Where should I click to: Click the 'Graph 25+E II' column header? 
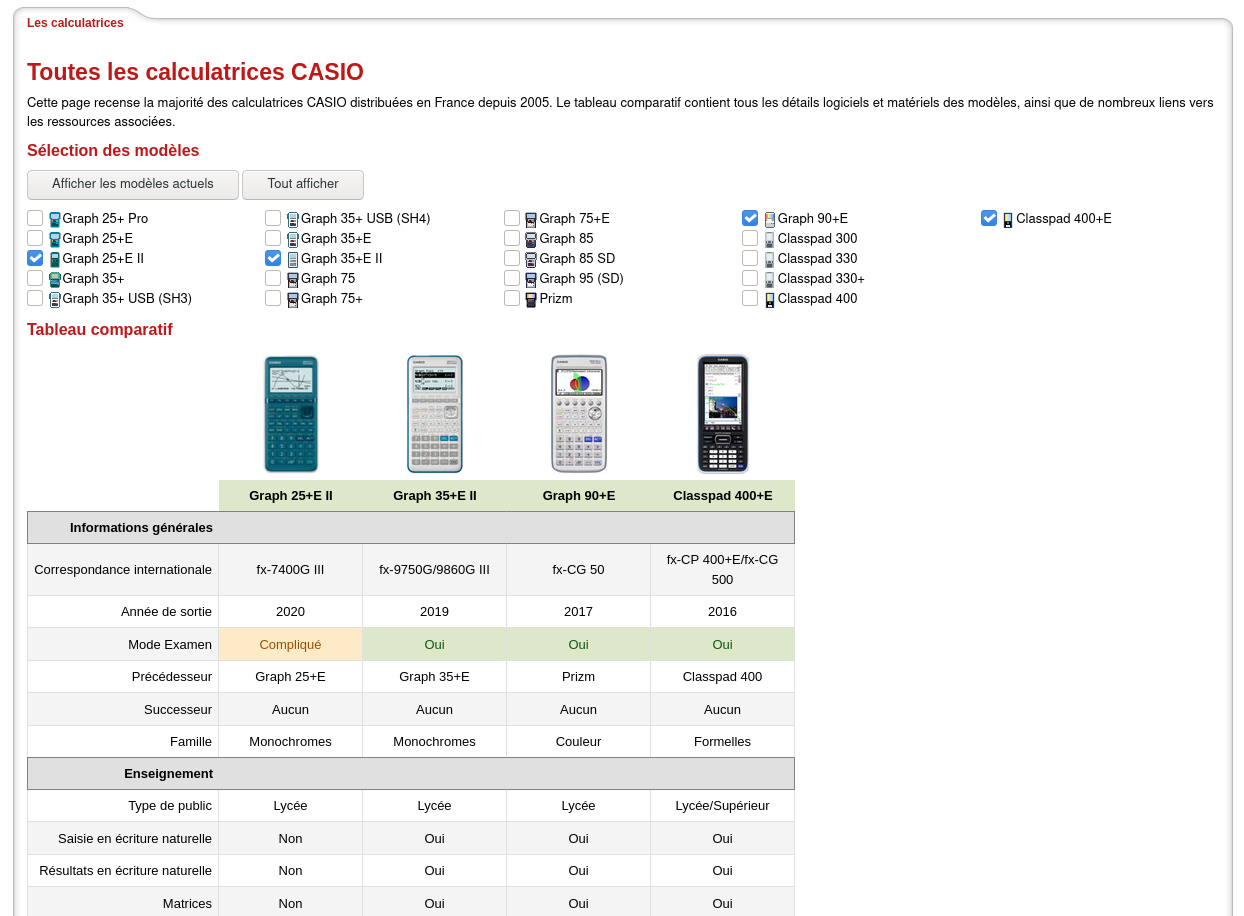click(x=291, y=496)
